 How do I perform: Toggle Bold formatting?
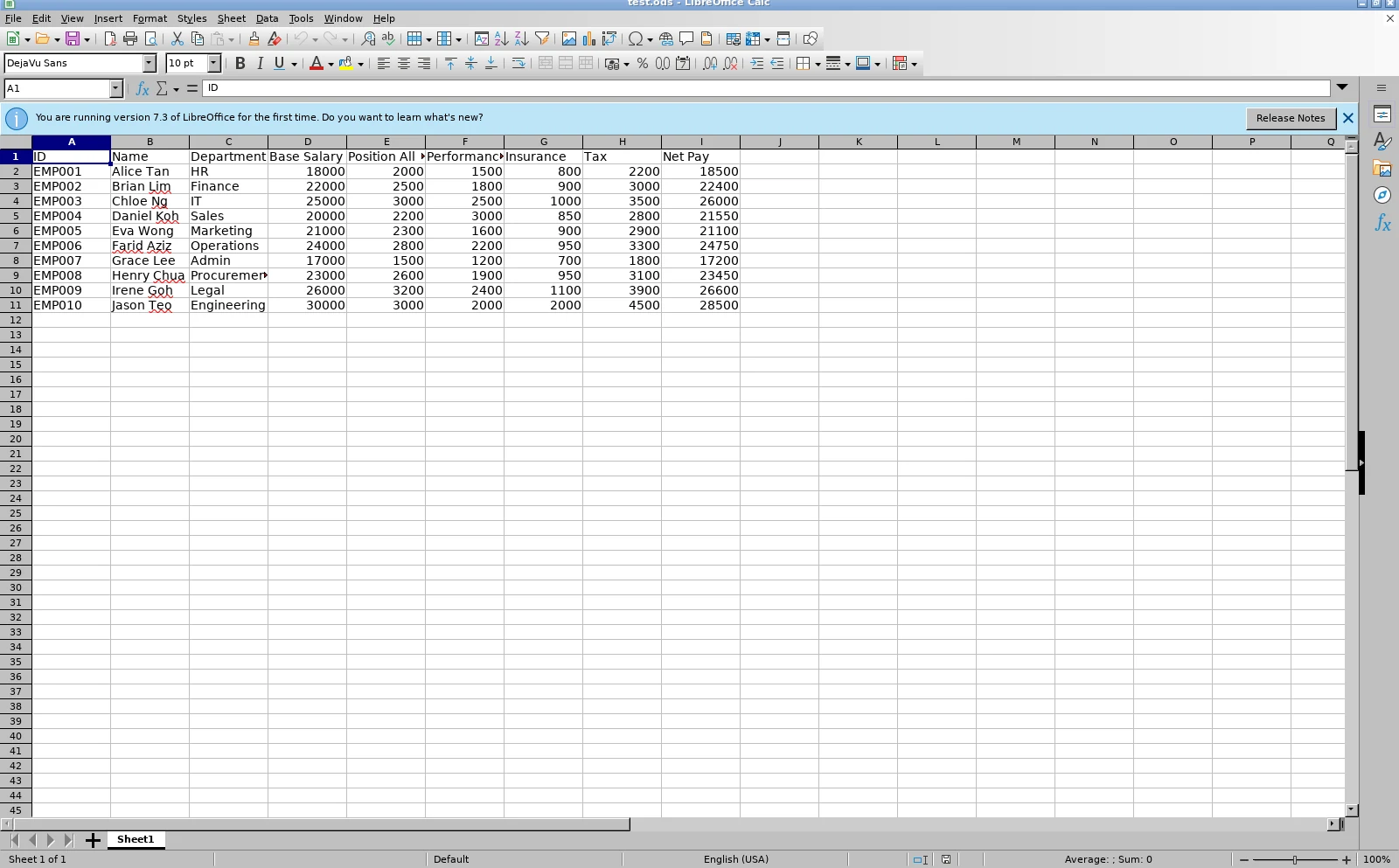tap(240, 64)
